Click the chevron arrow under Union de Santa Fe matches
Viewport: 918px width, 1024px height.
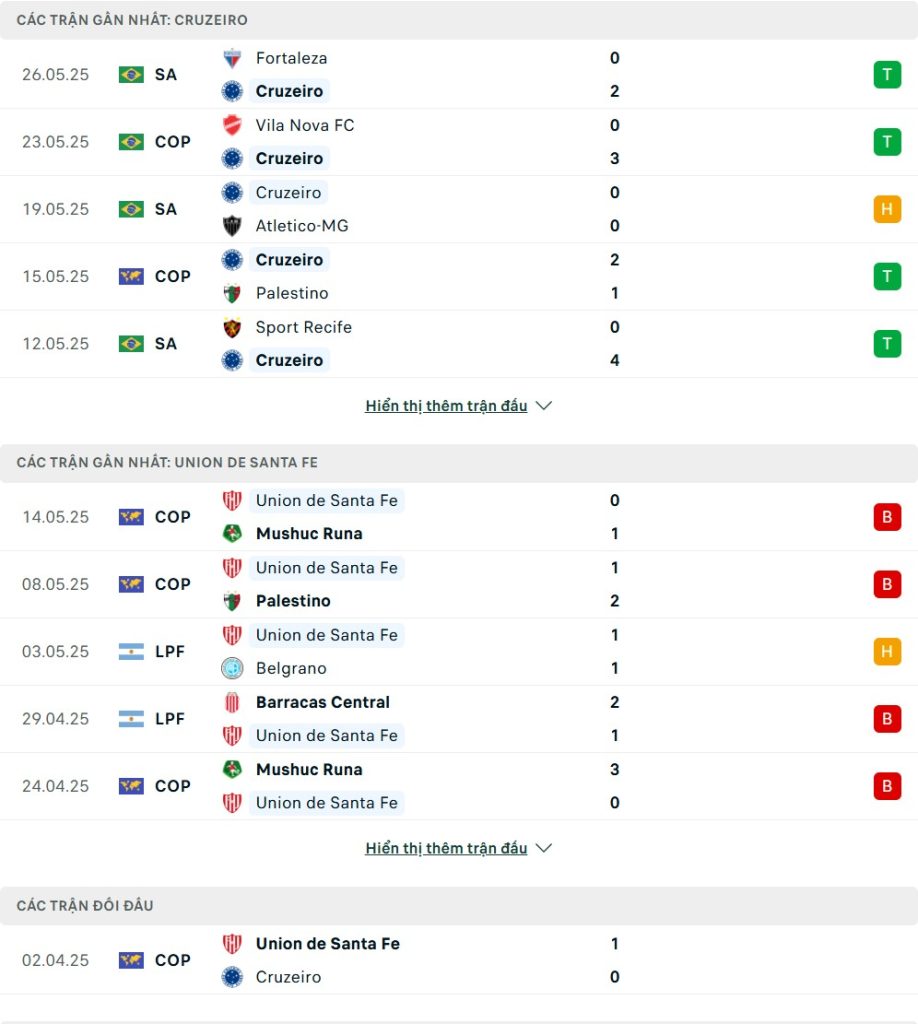pyautogui.click(x=543, y=848)
